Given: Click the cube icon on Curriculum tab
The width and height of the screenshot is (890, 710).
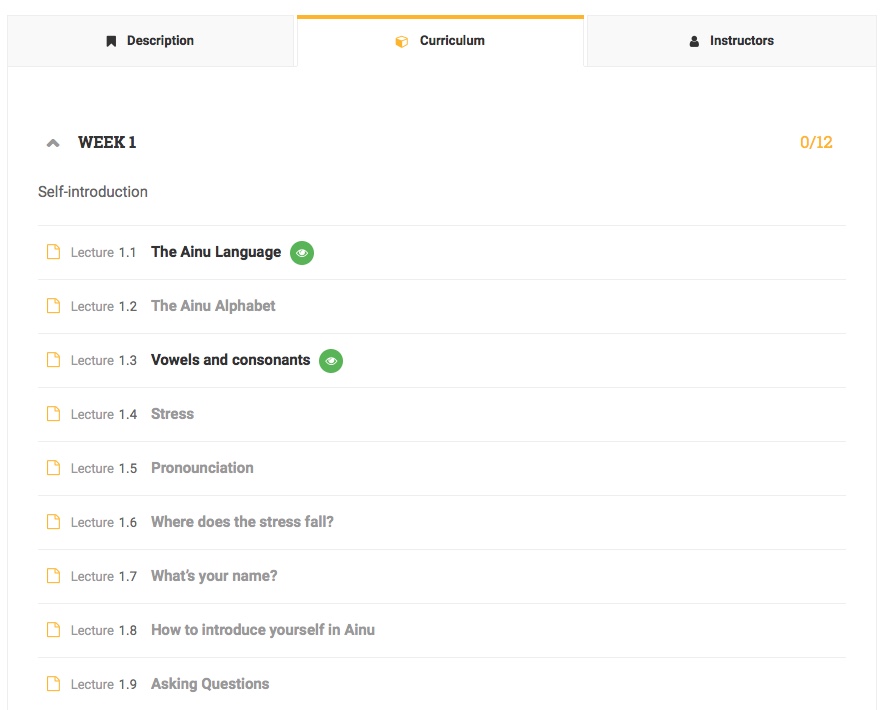Looking at the screenshot, I should pyautogui.click(x=401, y=41).
